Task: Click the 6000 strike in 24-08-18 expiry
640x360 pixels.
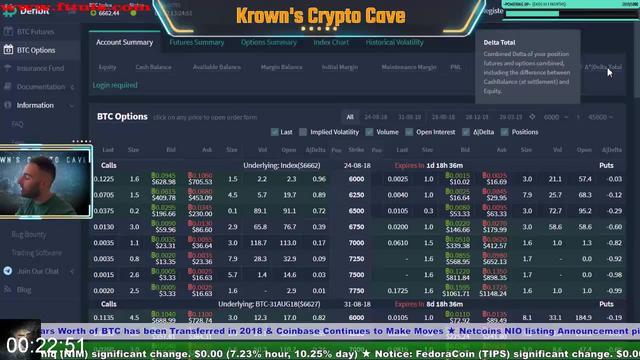Action: (x=356, y=179)
